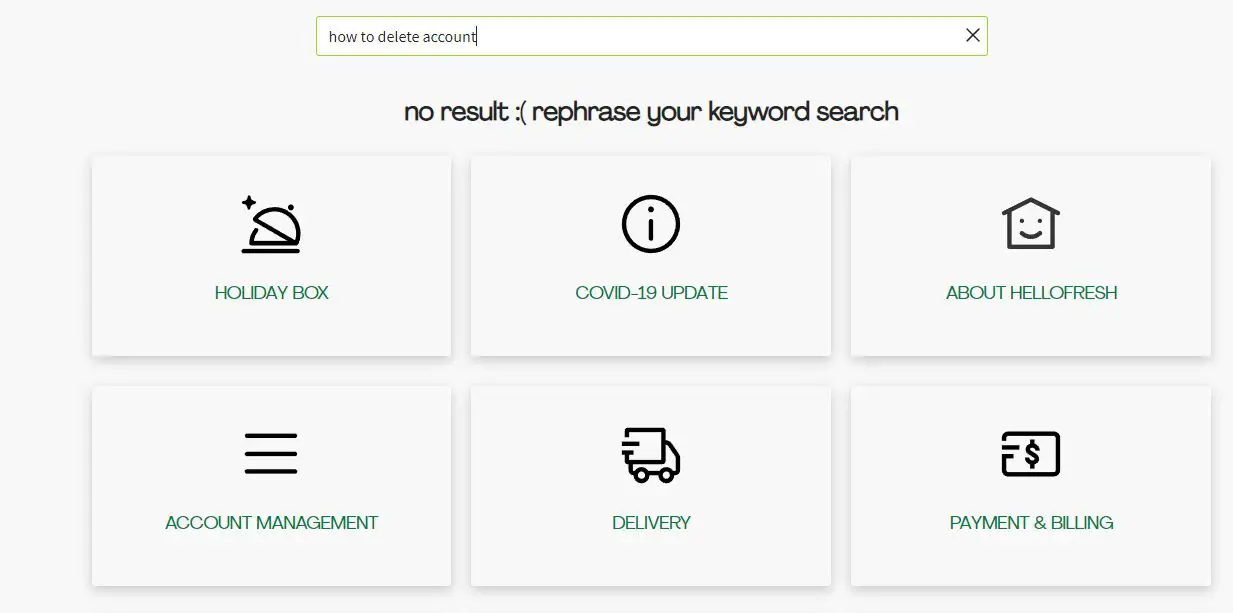Open the PAYMENT & BILLING help category
This screenshot has width=1233, height=613.
pyautogui.click(x=1030, y=521)
